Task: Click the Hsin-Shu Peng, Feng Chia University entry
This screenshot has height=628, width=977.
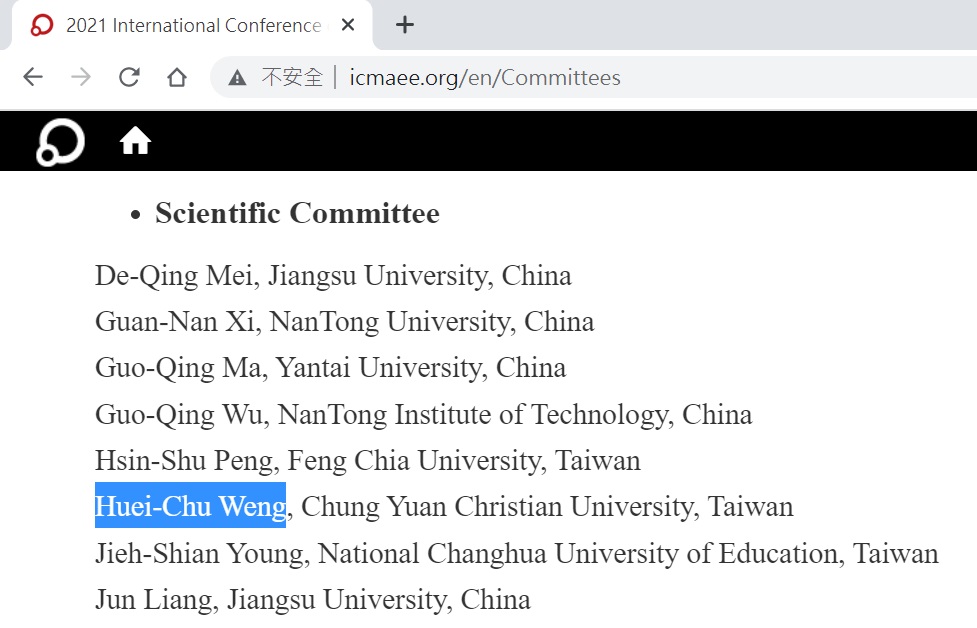Action: tap(368, 460)
